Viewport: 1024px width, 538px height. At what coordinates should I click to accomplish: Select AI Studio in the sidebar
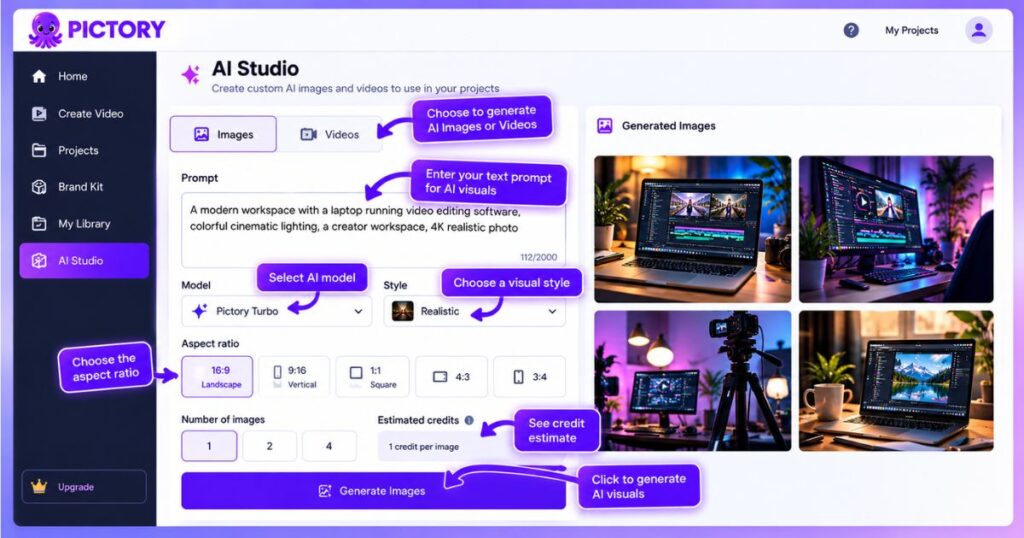(x=84, y=261)
